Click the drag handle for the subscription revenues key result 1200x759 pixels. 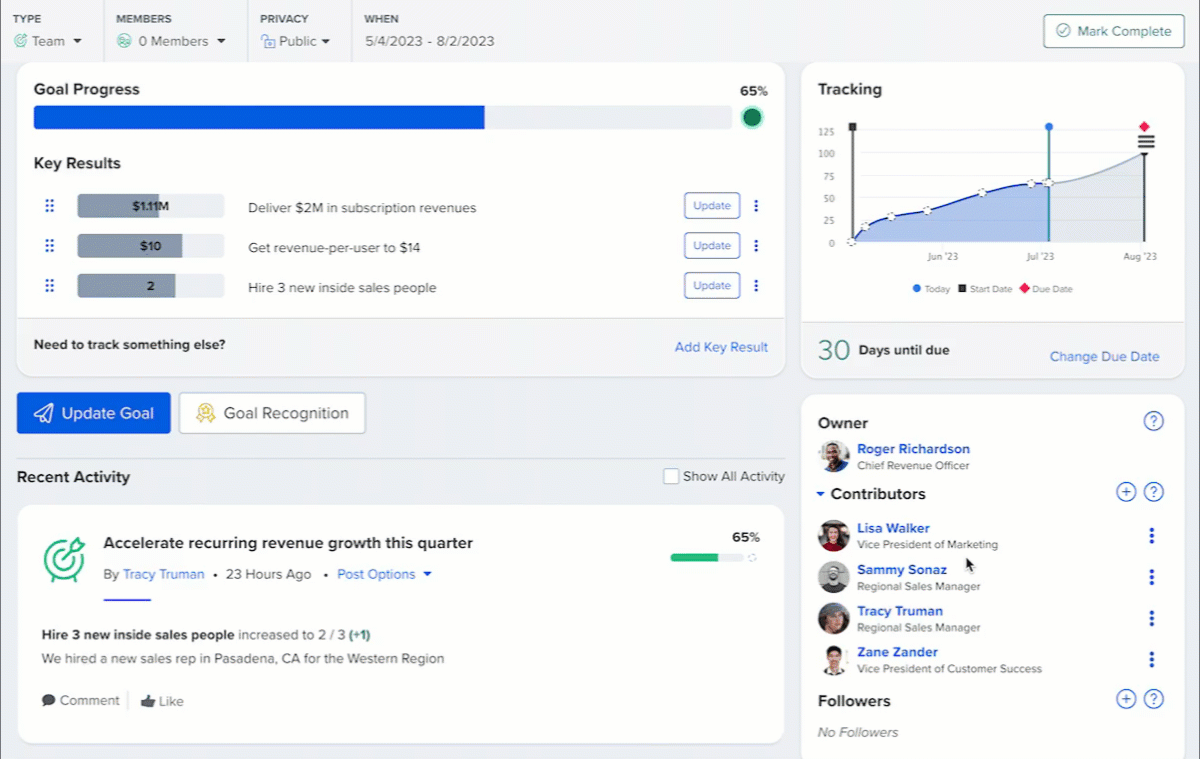pos(50,206)
